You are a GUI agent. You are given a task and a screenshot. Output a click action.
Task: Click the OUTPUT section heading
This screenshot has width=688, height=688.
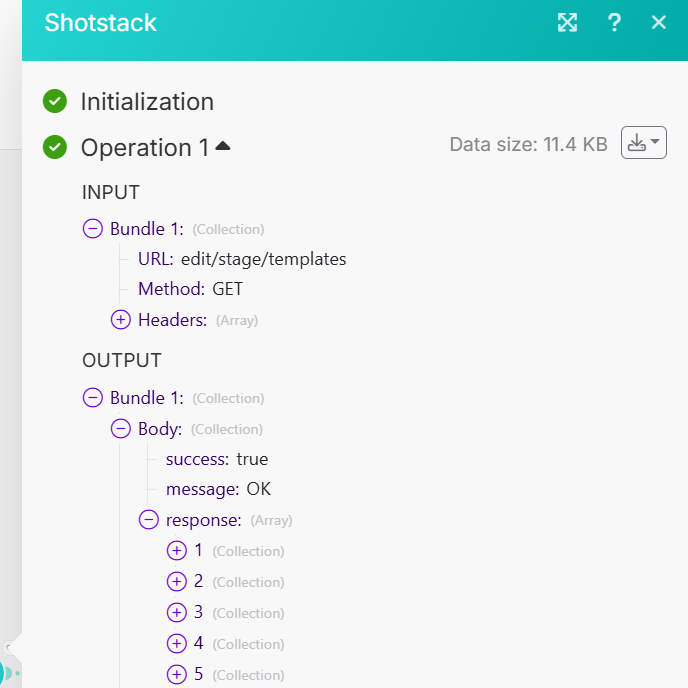pyautogui.click(x=122, y=361)
